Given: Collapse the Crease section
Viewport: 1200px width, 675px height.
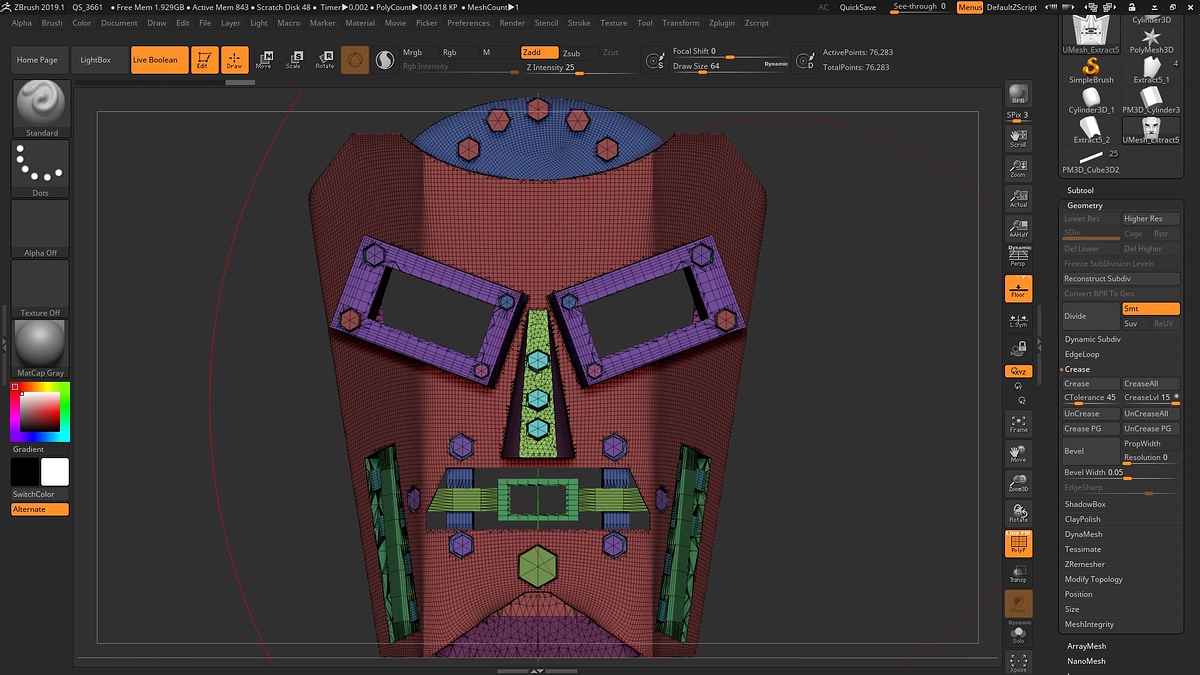Looking at the screenshot, I should click(1077, 369).
